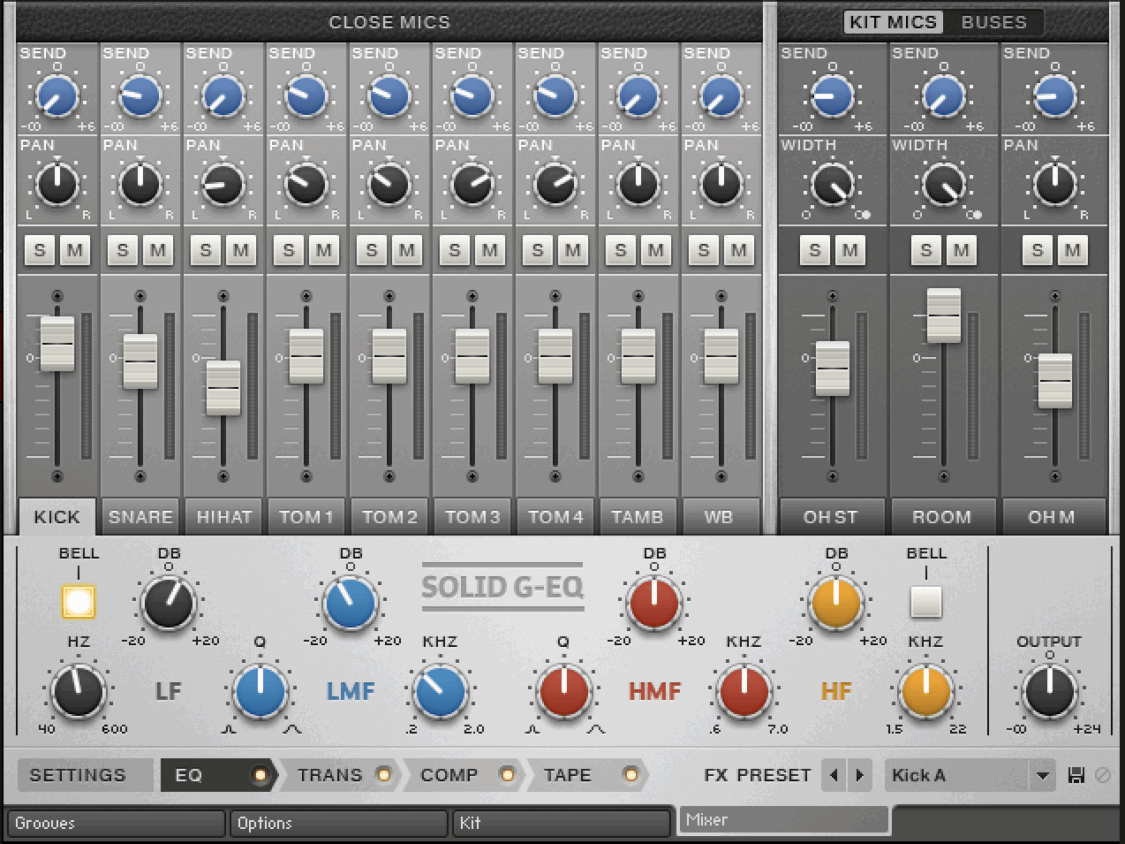Adjust the KICK channel volume fader

(57, 345)
